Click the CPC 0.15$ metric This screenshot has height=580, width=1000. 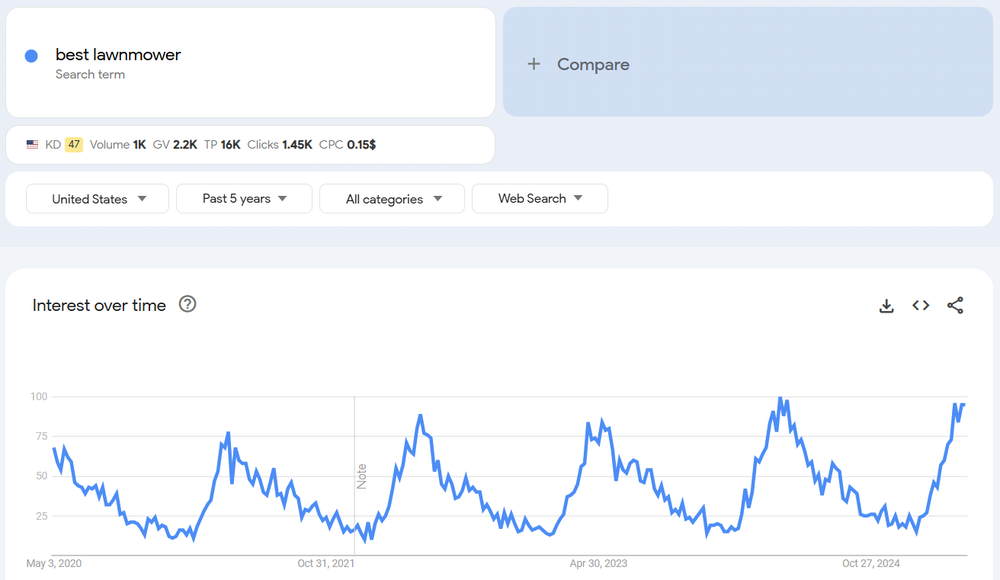[347, 145]
